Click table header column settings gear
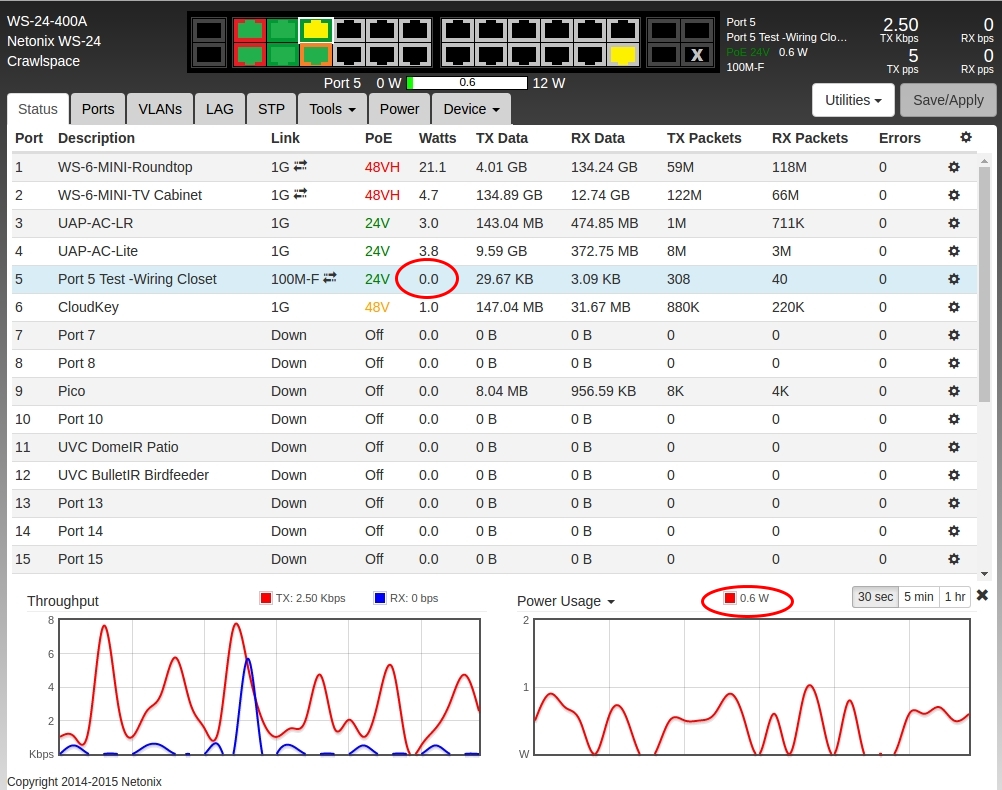Screen dimensions: 1002x790 click(x=966, y=137)
